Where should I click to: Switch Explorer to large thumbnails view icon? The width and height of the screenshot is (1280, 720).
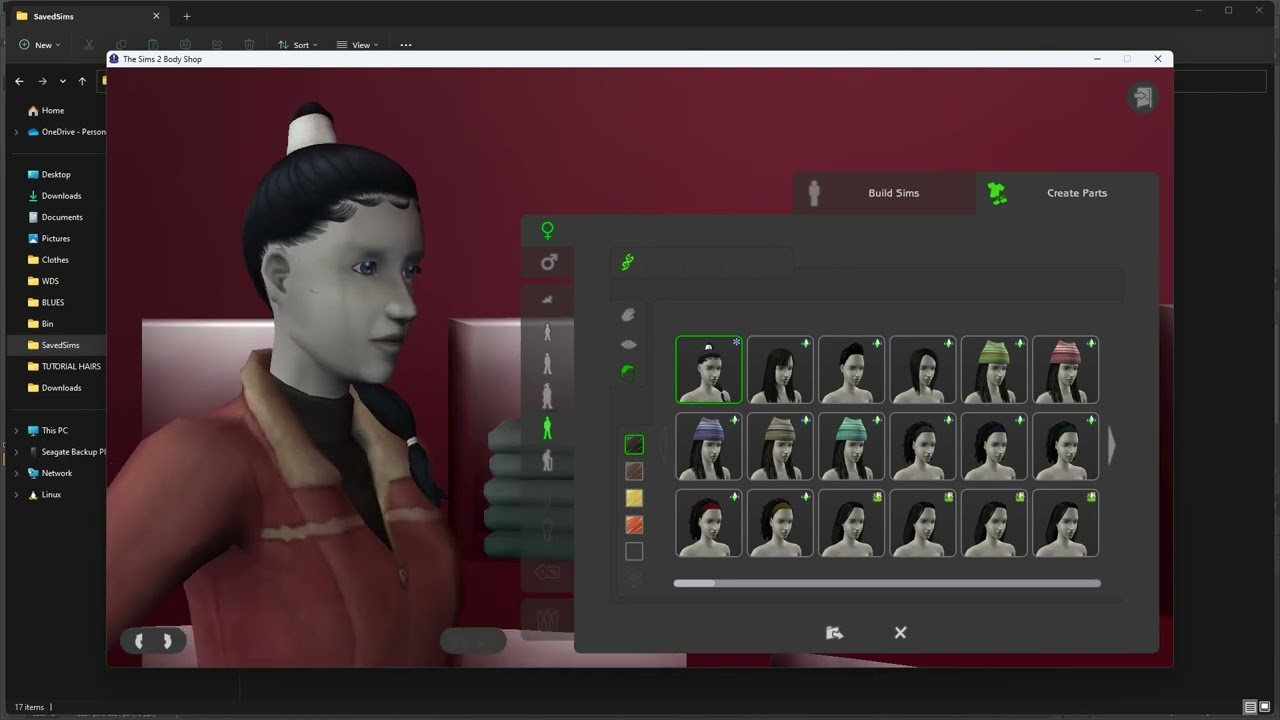pyautogui.click(x=1267, y=707)
